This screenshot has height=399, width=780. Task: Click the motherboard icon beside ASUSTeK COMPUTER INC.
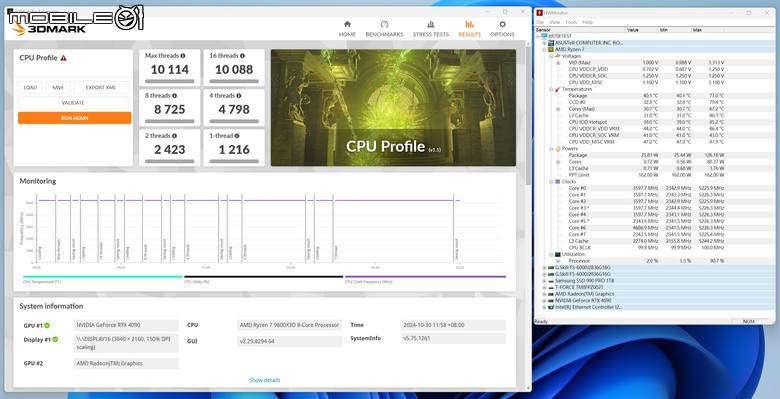coord(551,43)
